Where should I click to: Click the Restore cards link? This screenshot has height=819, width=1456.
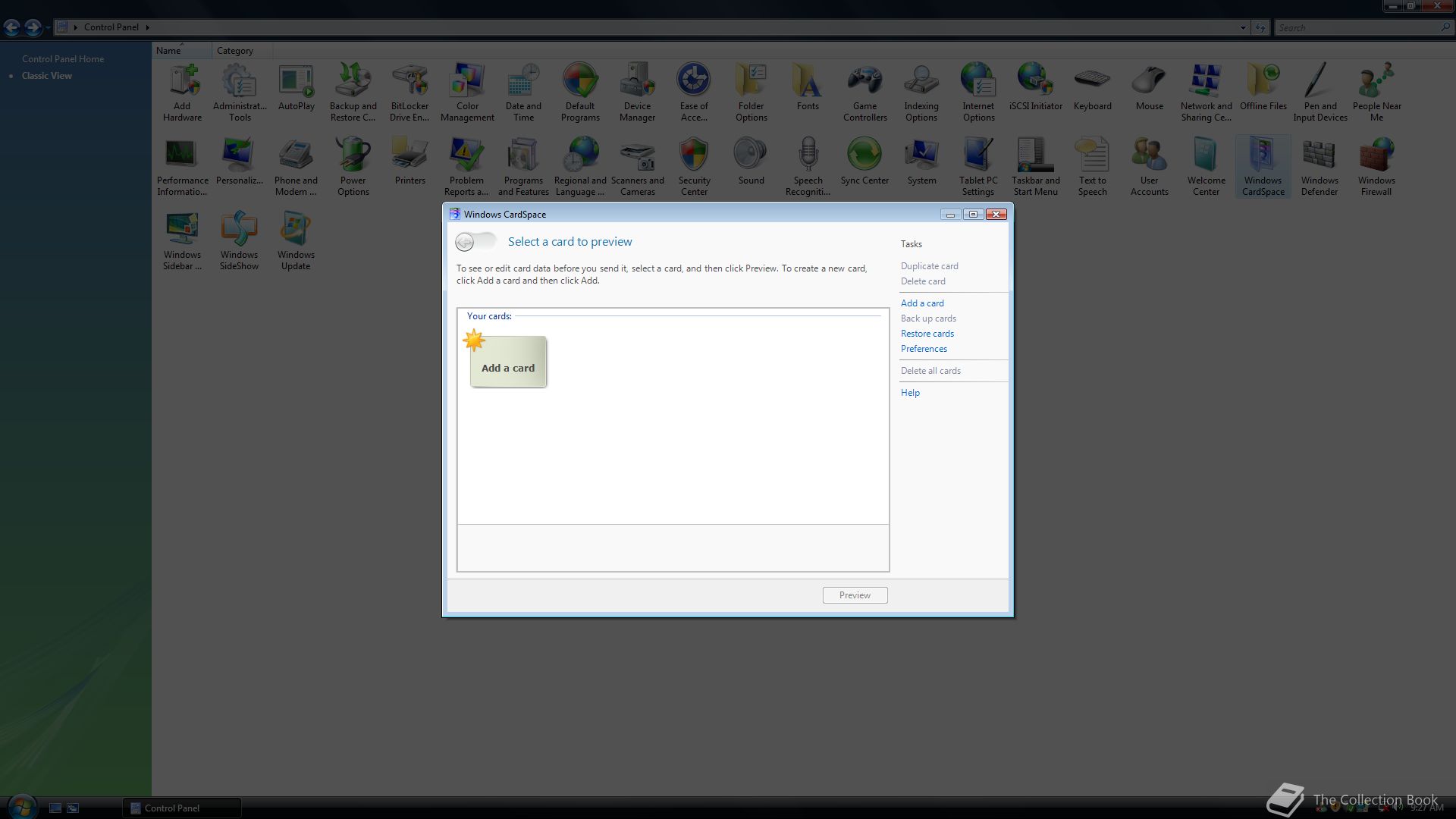coord(927,334)
